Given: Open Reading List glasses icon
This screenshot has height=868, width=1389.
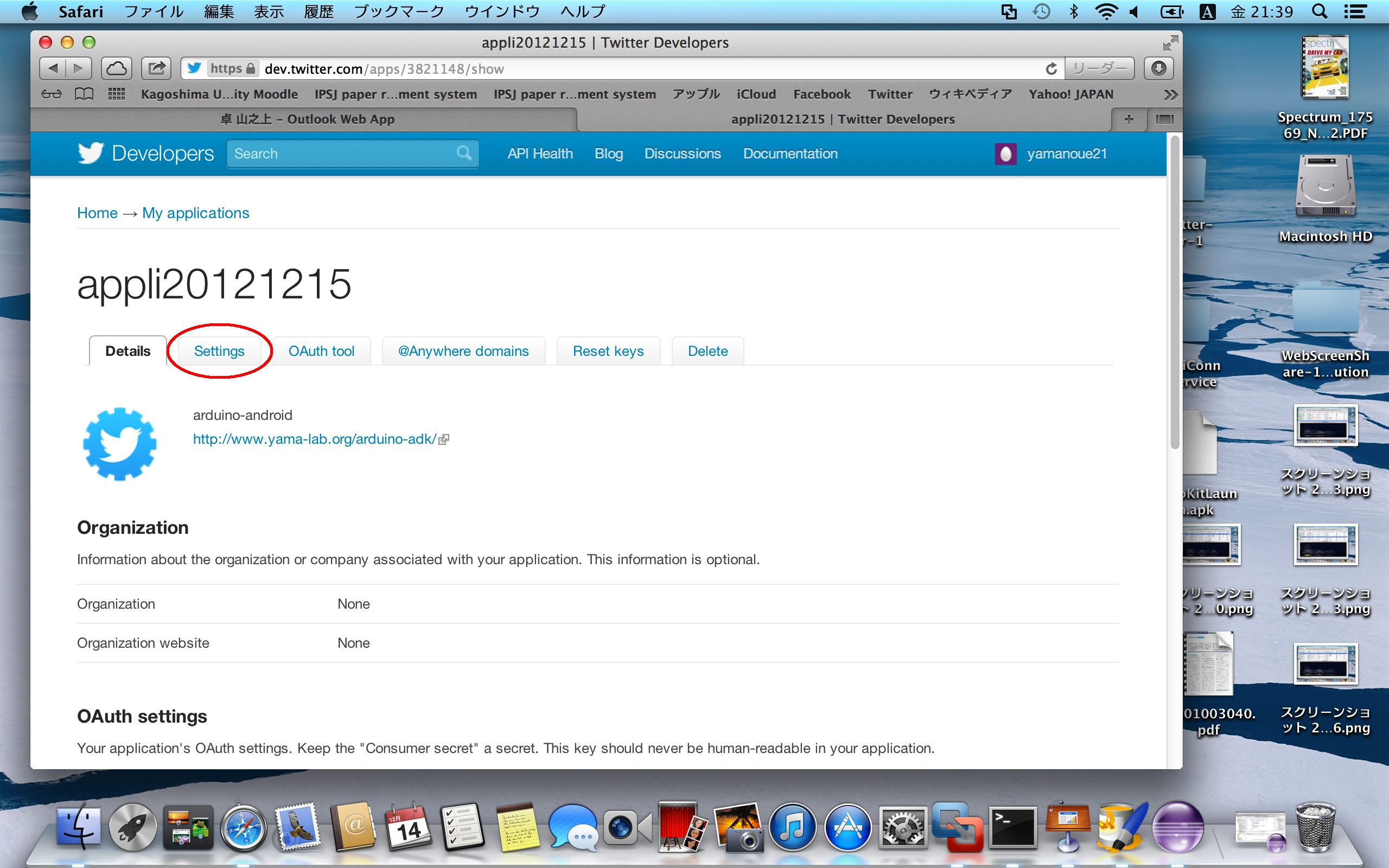Looking at the screenshot, I should [x=51, y=94].
